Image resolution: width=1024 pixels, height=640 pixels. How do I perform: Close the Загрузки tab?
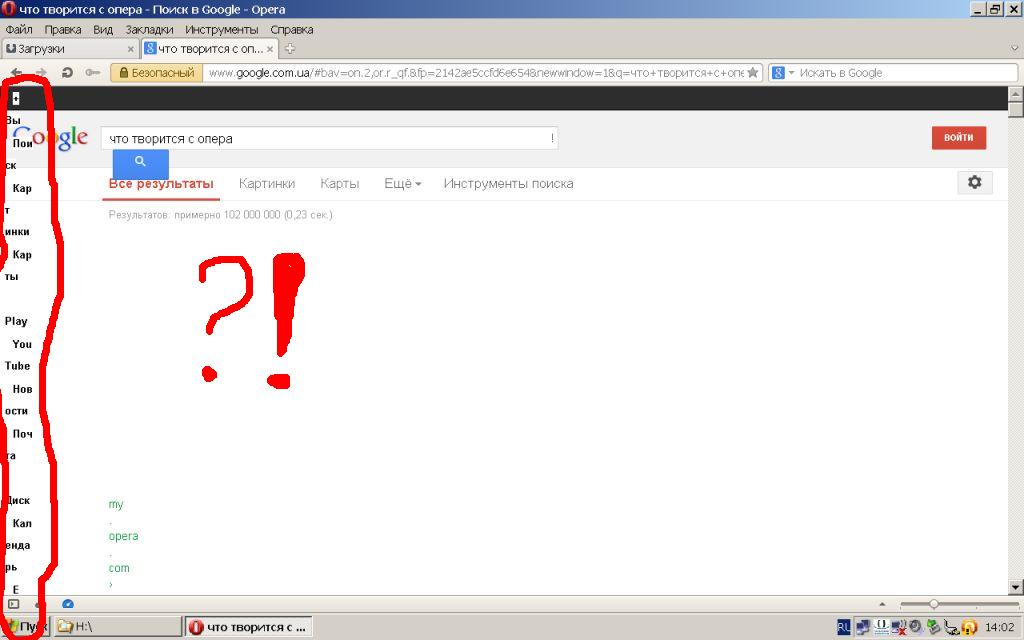[x=130, y=48]
